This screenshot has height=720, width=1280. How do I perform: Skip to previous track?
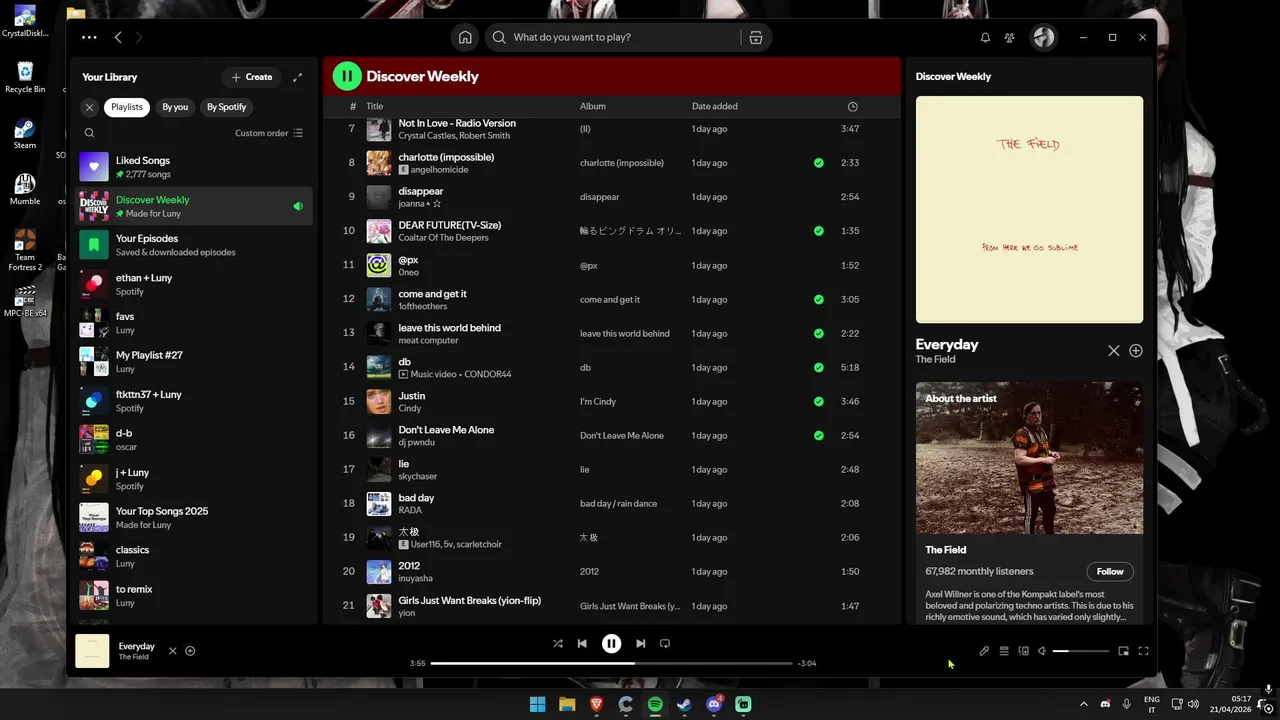(582, 644)
